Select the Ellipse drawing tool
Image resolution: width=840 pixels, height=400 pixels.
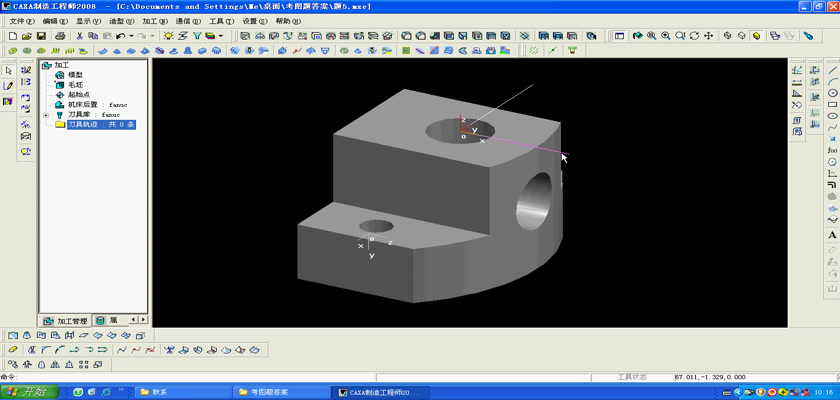click(832, 116)
